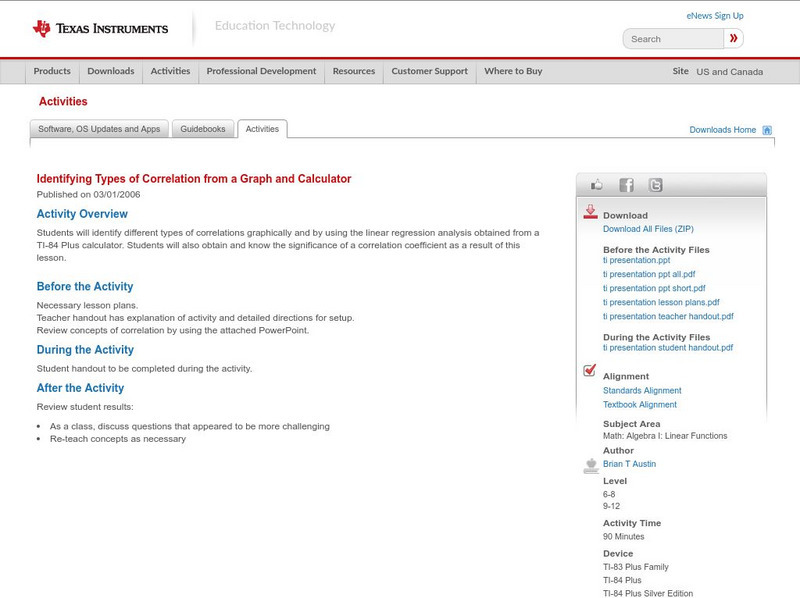Share the activity on Facebook

[x=626, y=185]
